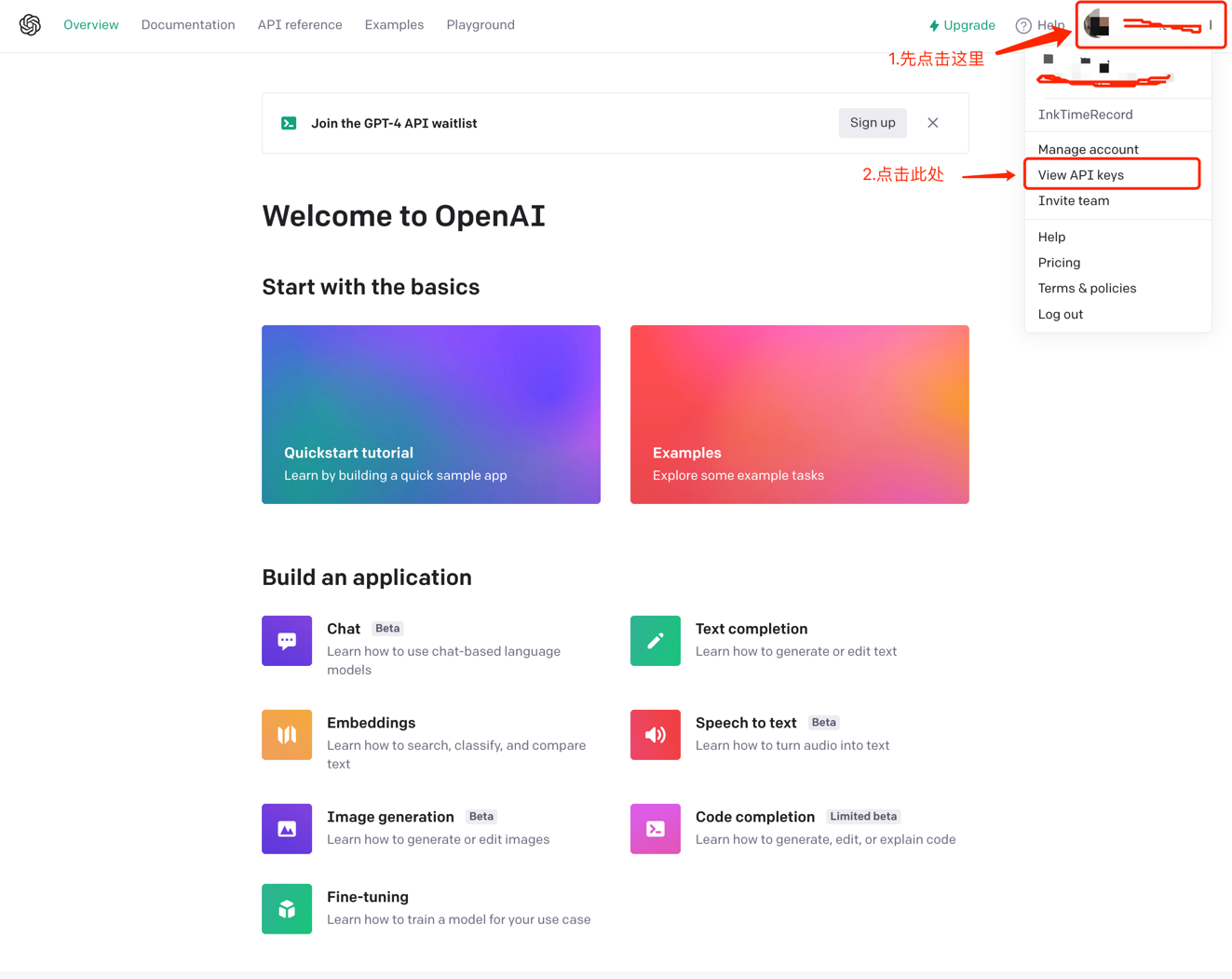1232x979 pixels.
Task: Click the Image generation heading
Action: tap(390, 817)
